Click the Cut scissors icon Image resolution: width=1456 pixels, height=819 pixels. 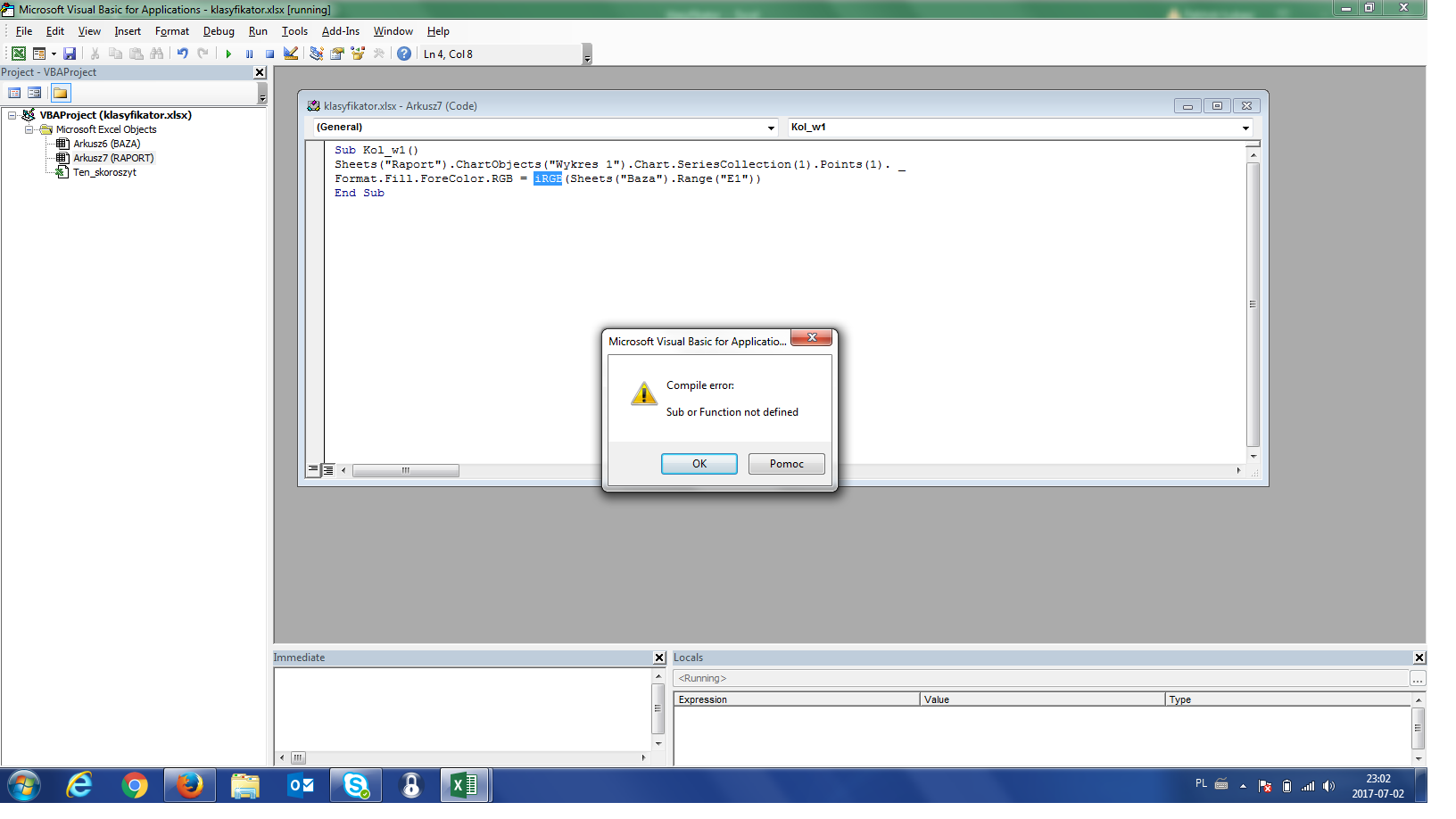coord(95,54)
